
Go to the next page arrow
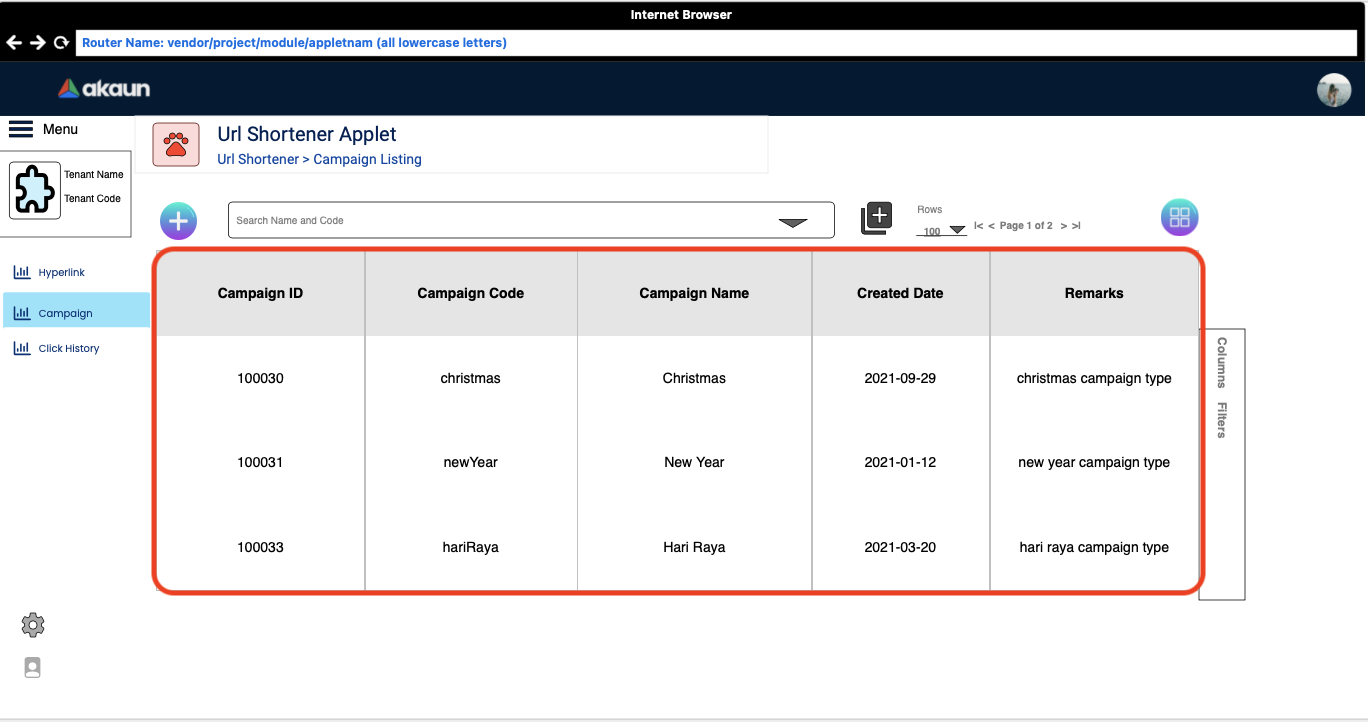[x=1064, y=226]
